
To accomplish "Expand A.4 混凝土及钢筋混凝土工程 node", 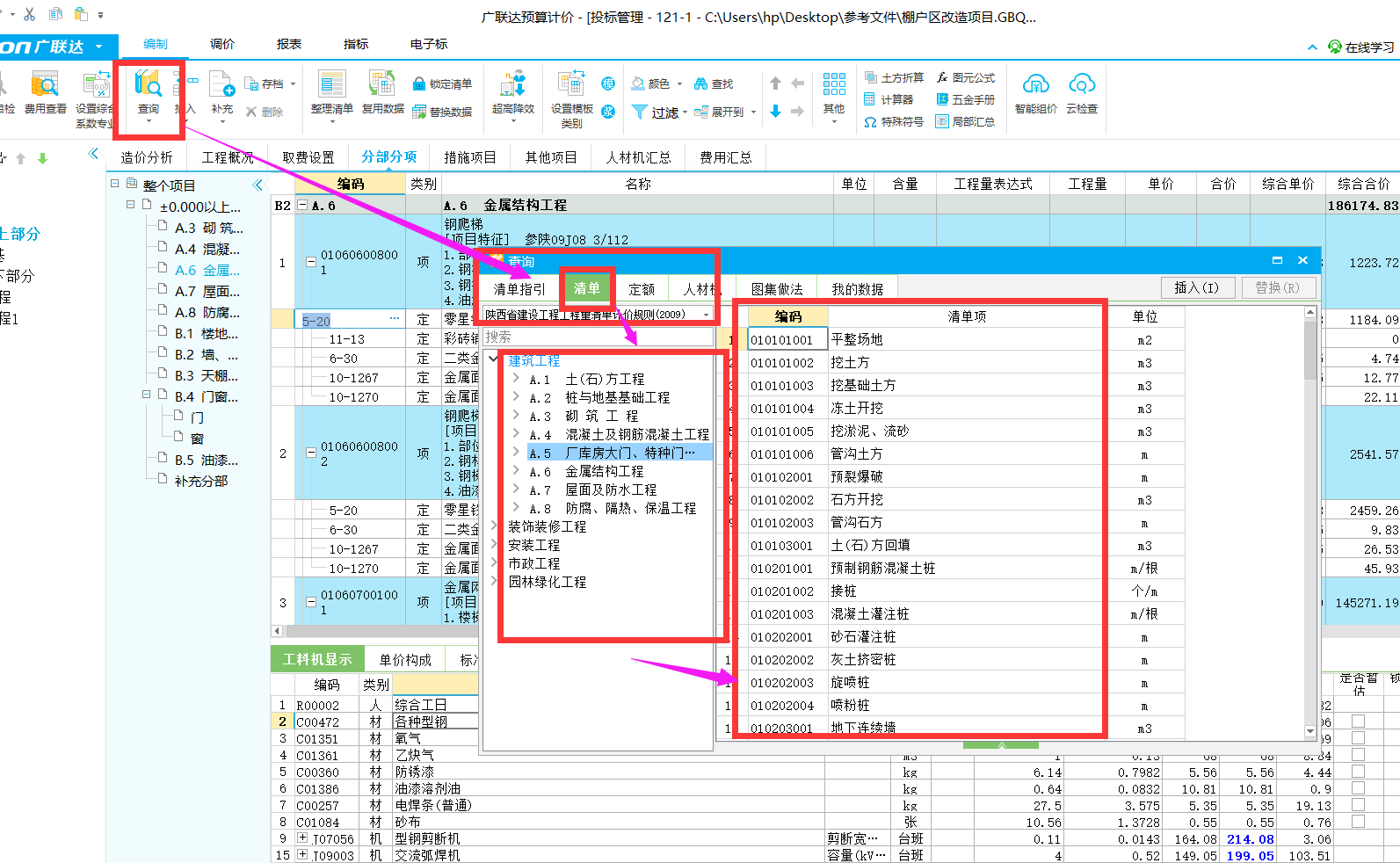I will (516, 434).
